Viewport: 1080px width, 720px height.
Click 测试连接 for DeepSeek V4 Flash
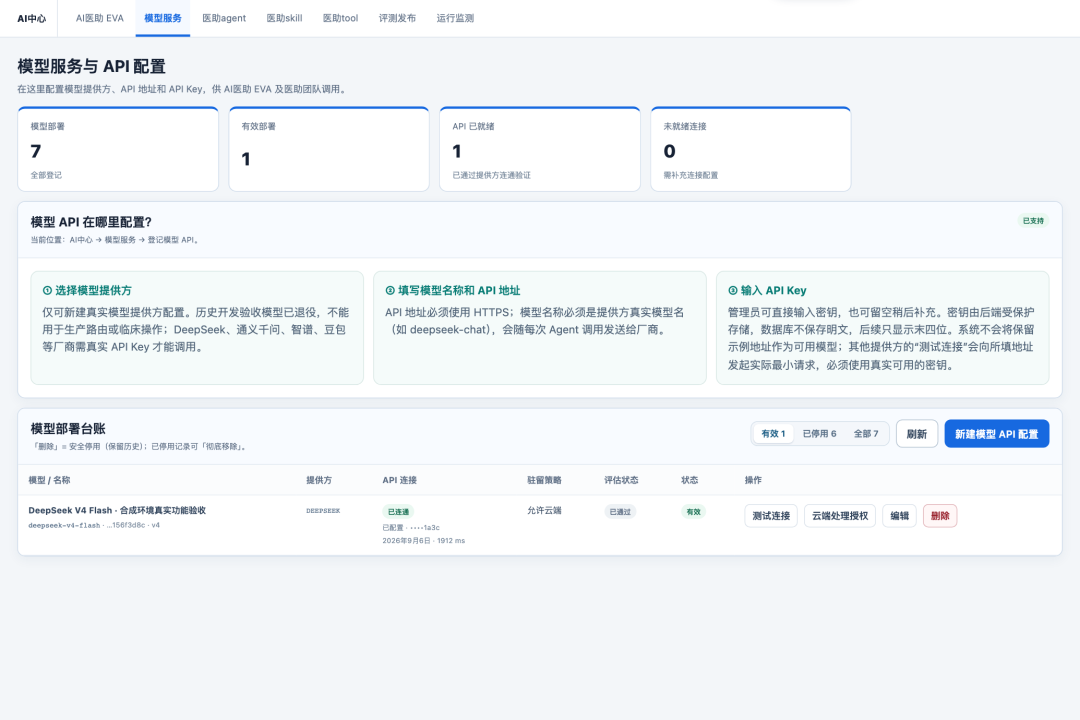(x=771, y=516)
